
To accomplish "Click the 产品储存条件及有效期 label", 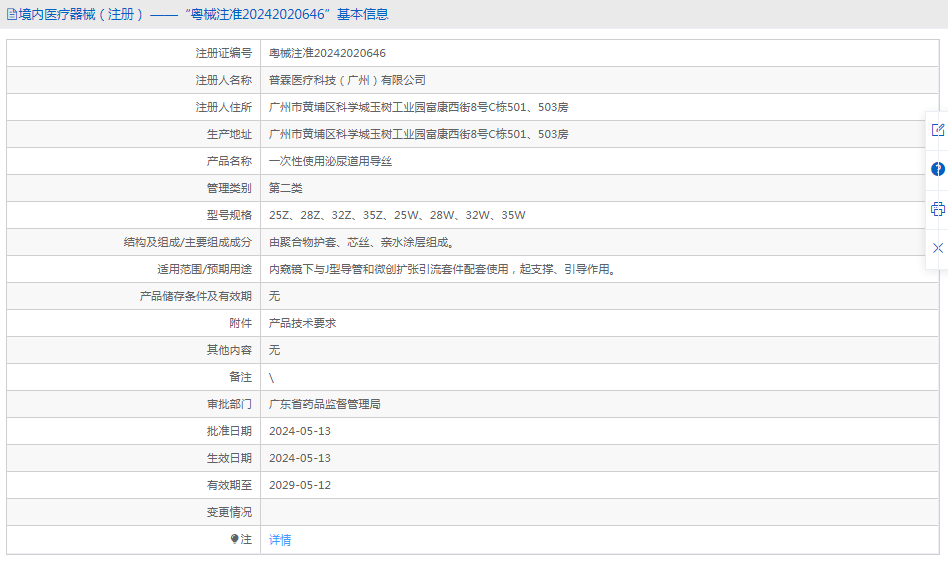I will pos(195,296).
